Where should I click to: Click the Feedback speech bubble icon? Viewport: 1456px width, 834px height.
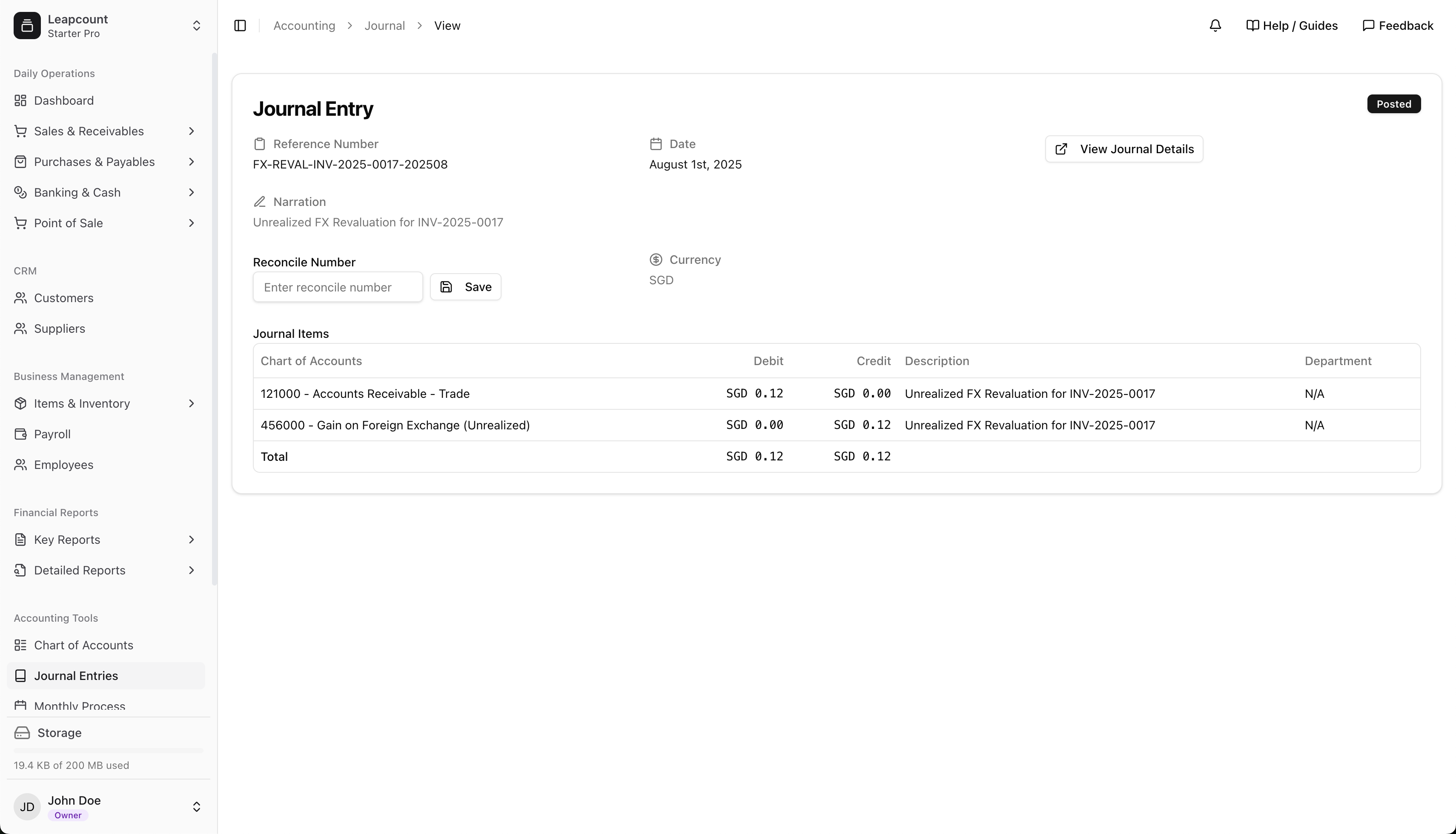click(1368, 26)
